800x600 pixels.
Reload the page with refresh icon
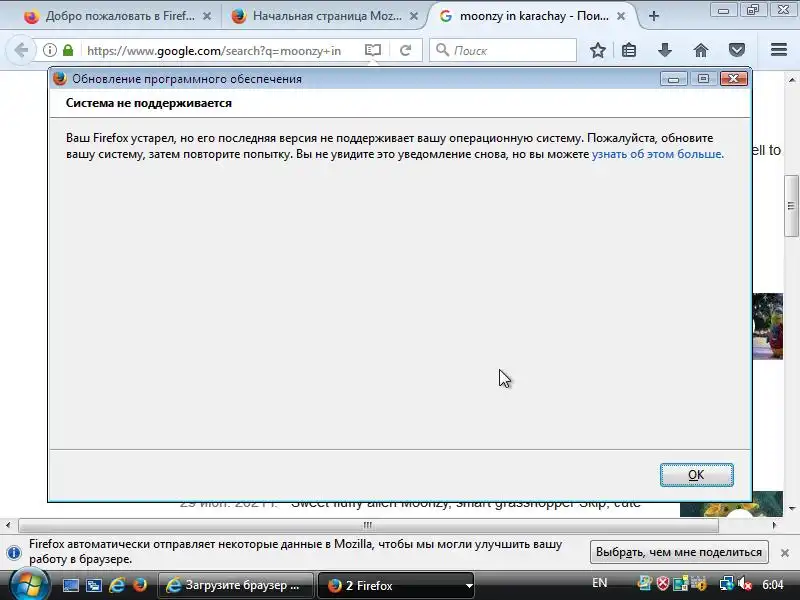tap(405, 50)
